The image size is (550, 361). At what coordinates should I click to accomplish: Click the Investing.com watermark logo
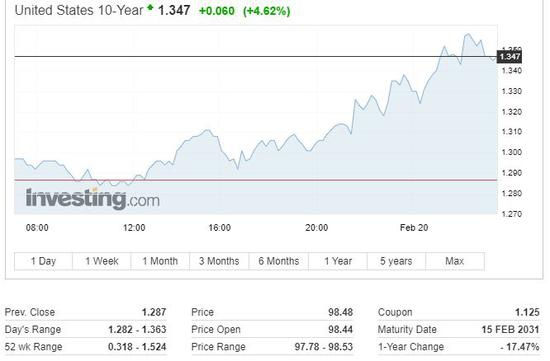coord(93,199)
